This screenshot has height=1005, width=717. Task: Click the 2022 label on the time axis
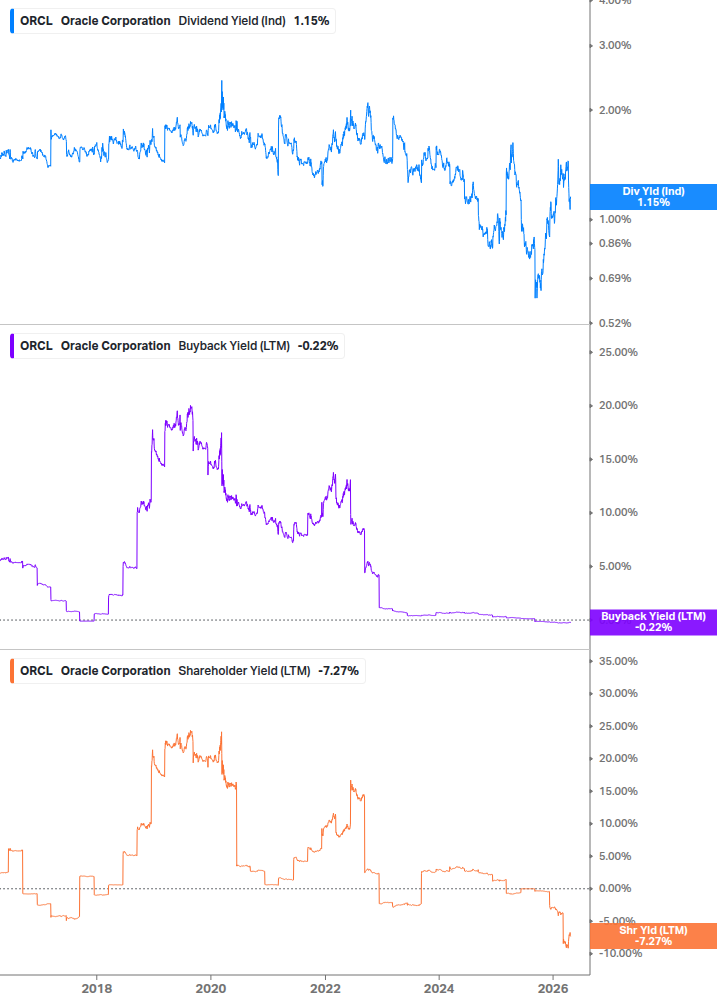[x=326, y=988]
